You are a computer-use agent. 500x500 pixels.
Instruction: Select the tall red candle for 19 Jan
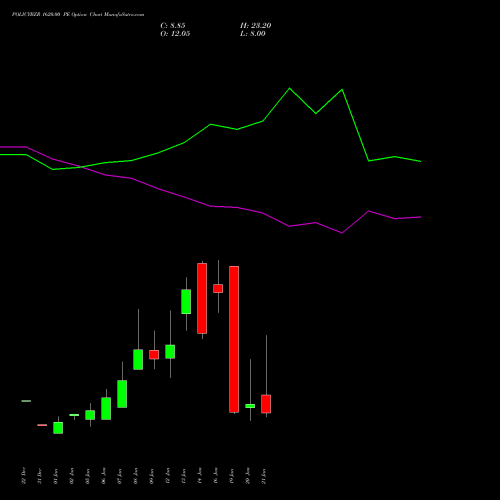[234, 339]
